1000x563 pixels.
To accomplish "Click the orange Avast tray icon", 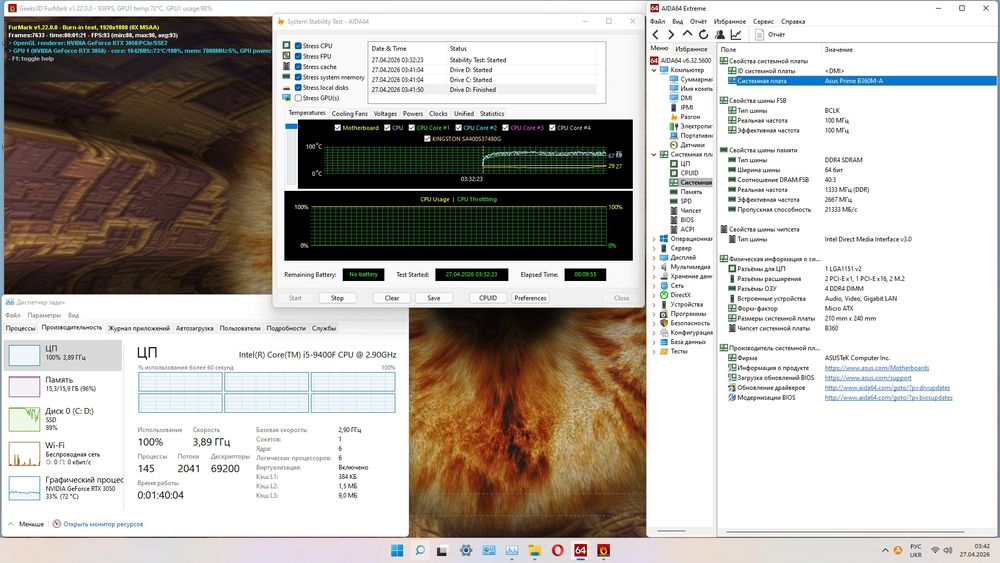I will tap(898, 550).
